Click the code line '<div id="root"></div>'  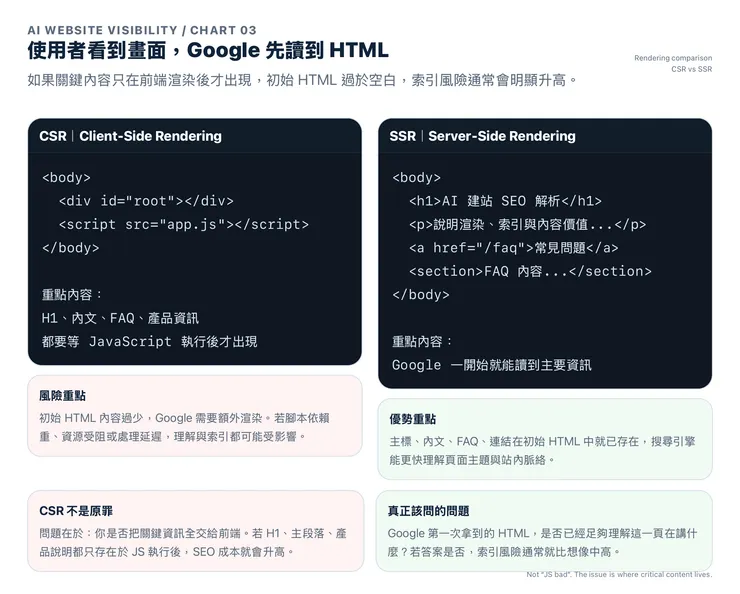[146, 201]
